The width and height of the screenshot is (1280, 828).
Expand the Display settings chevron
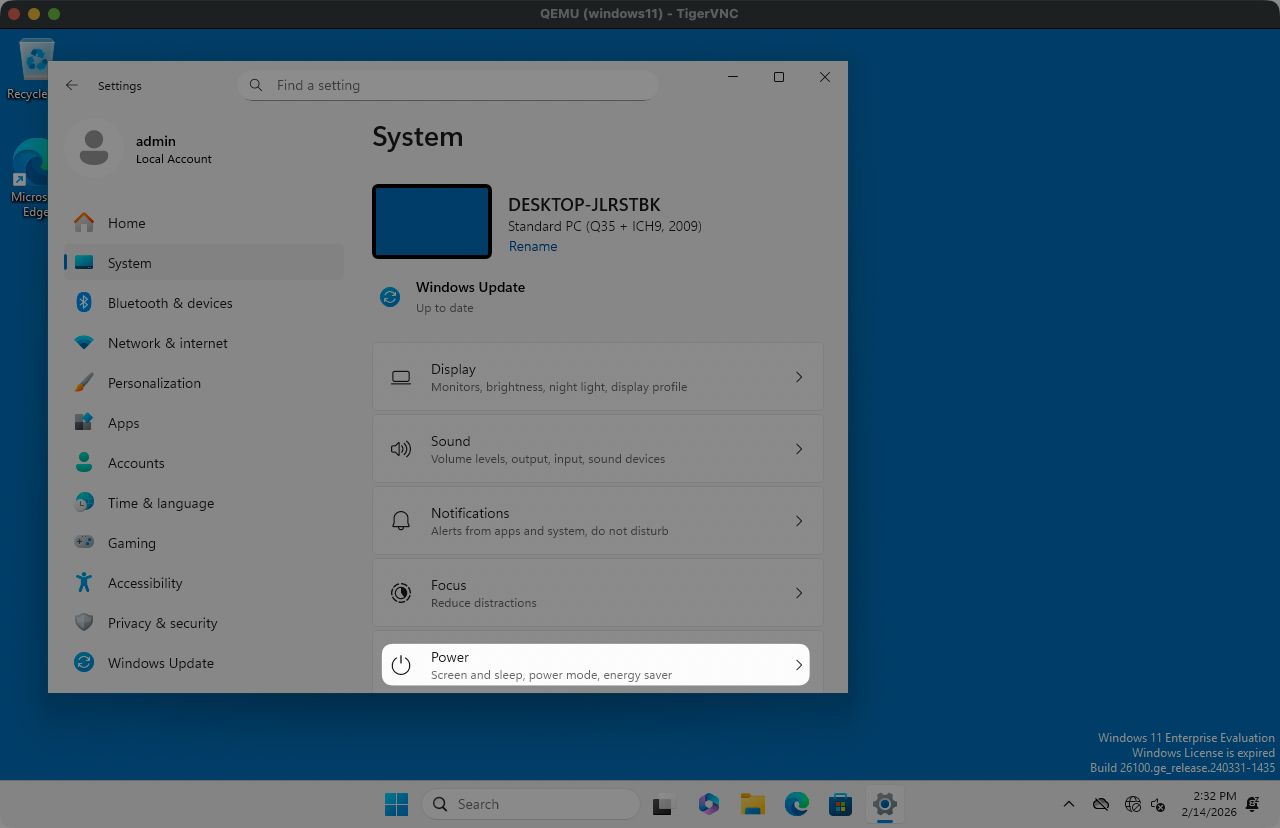coord(798,377)
